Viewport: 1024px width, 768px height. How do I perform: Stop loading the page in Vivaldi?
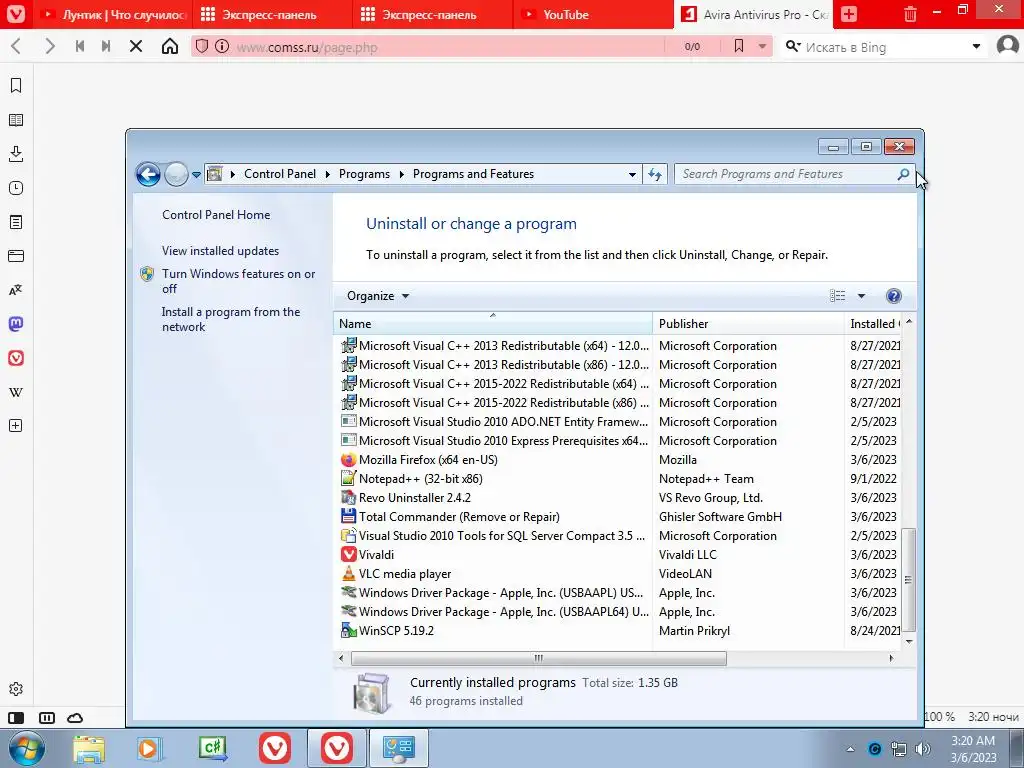[x=136, y=46]
